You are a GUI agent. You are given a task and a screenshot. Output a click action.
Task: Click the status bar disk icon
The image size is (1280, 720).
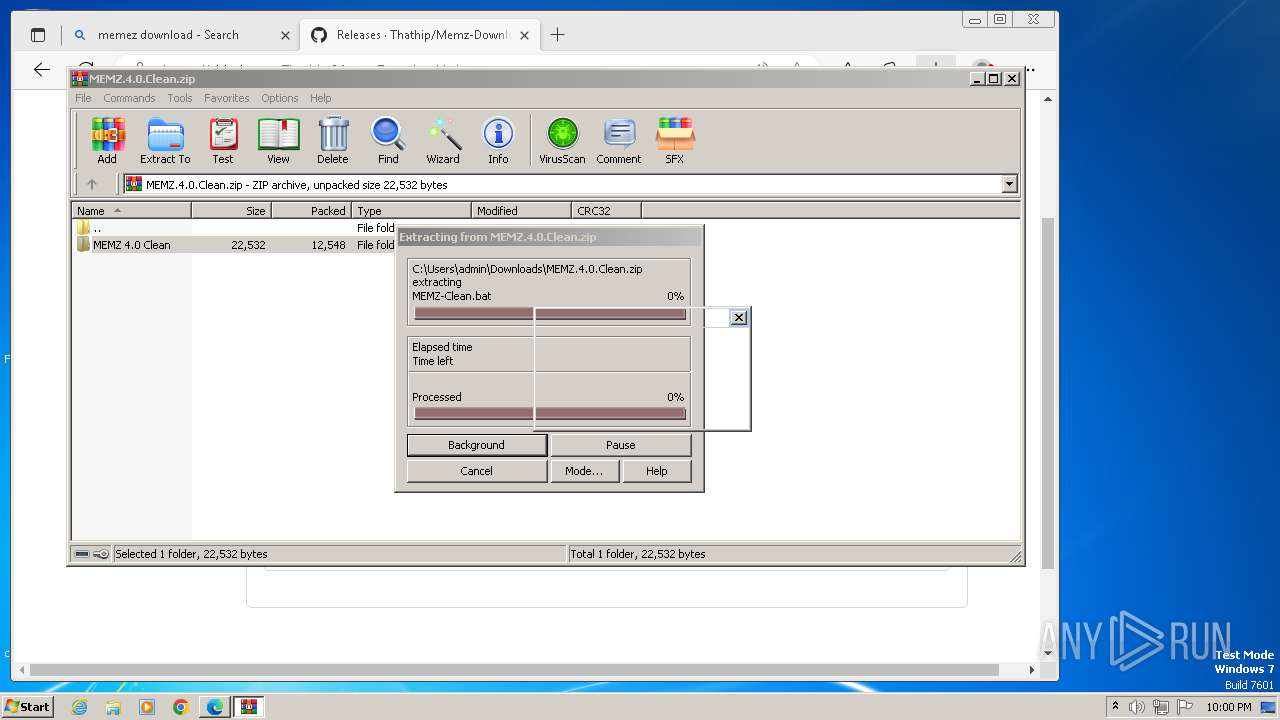pyautogui.click(x=82, y=554)
